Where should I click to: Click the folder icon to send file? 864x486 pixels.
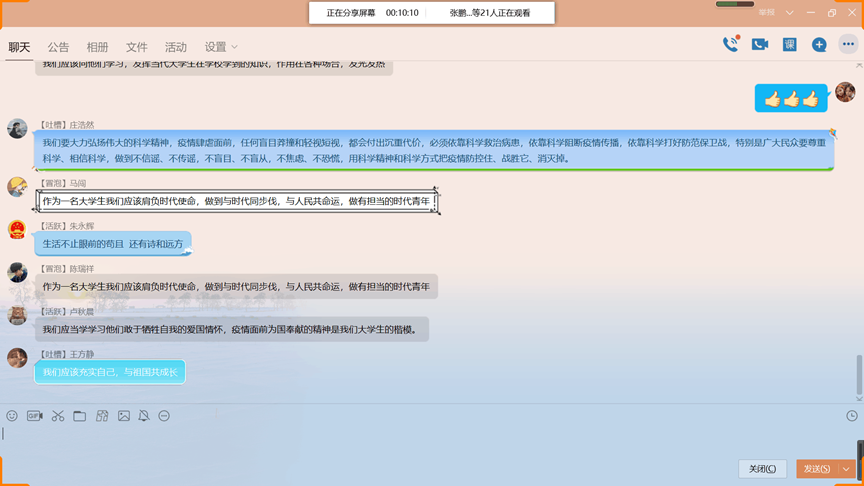tap(79, 416)
